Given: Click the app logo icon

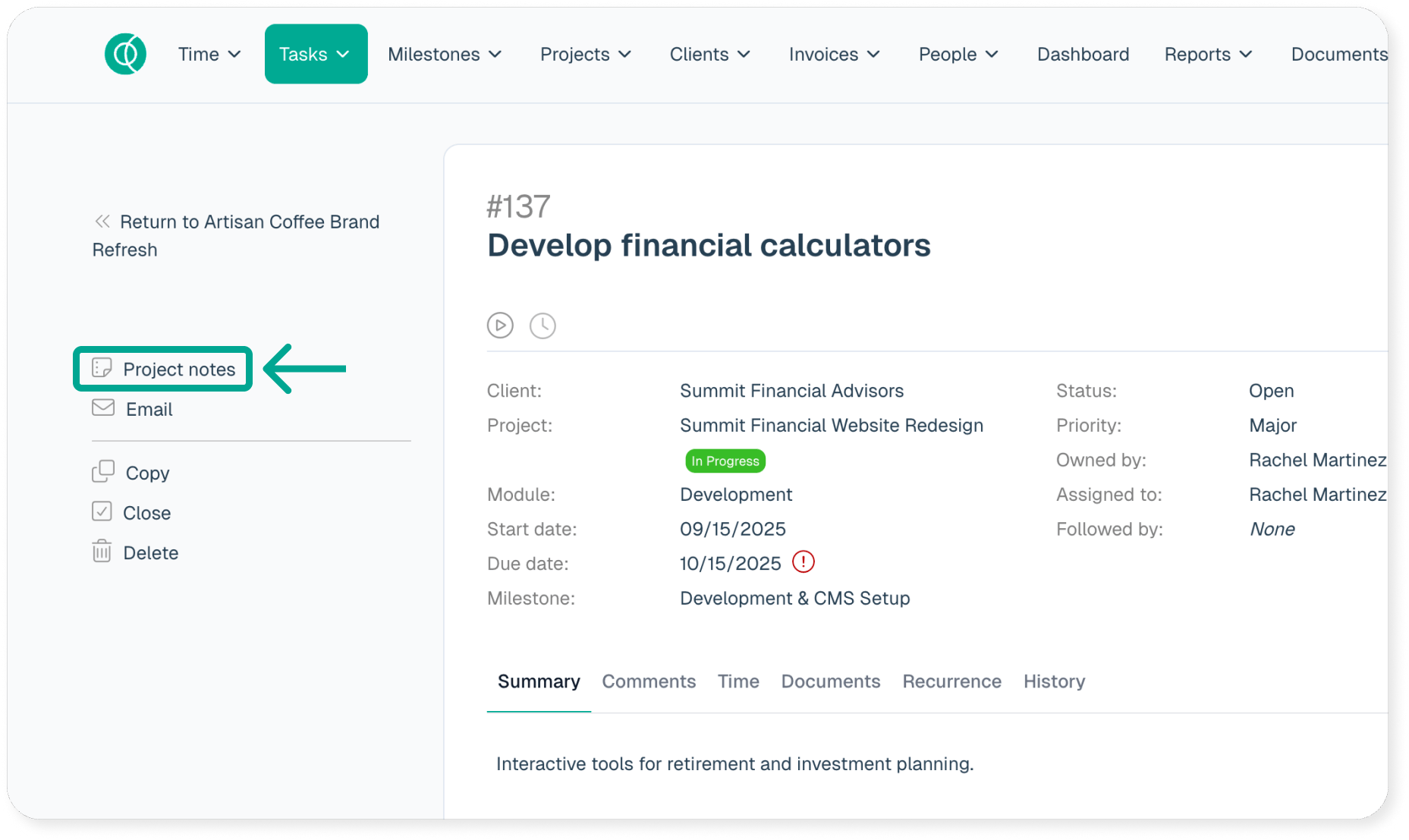Looking at the screenshot, I should 125,54.
